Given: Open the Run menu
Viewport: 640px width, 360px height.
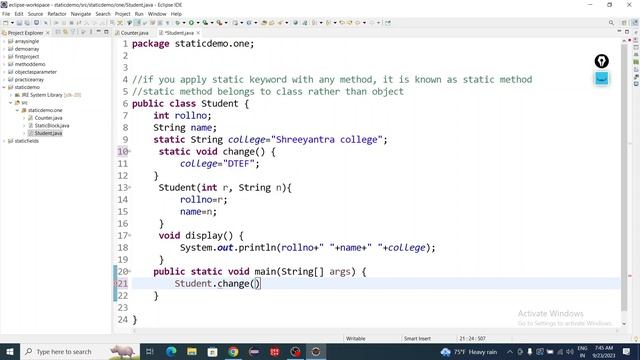Looking at the screenshot, I should [x=139, y=14].
